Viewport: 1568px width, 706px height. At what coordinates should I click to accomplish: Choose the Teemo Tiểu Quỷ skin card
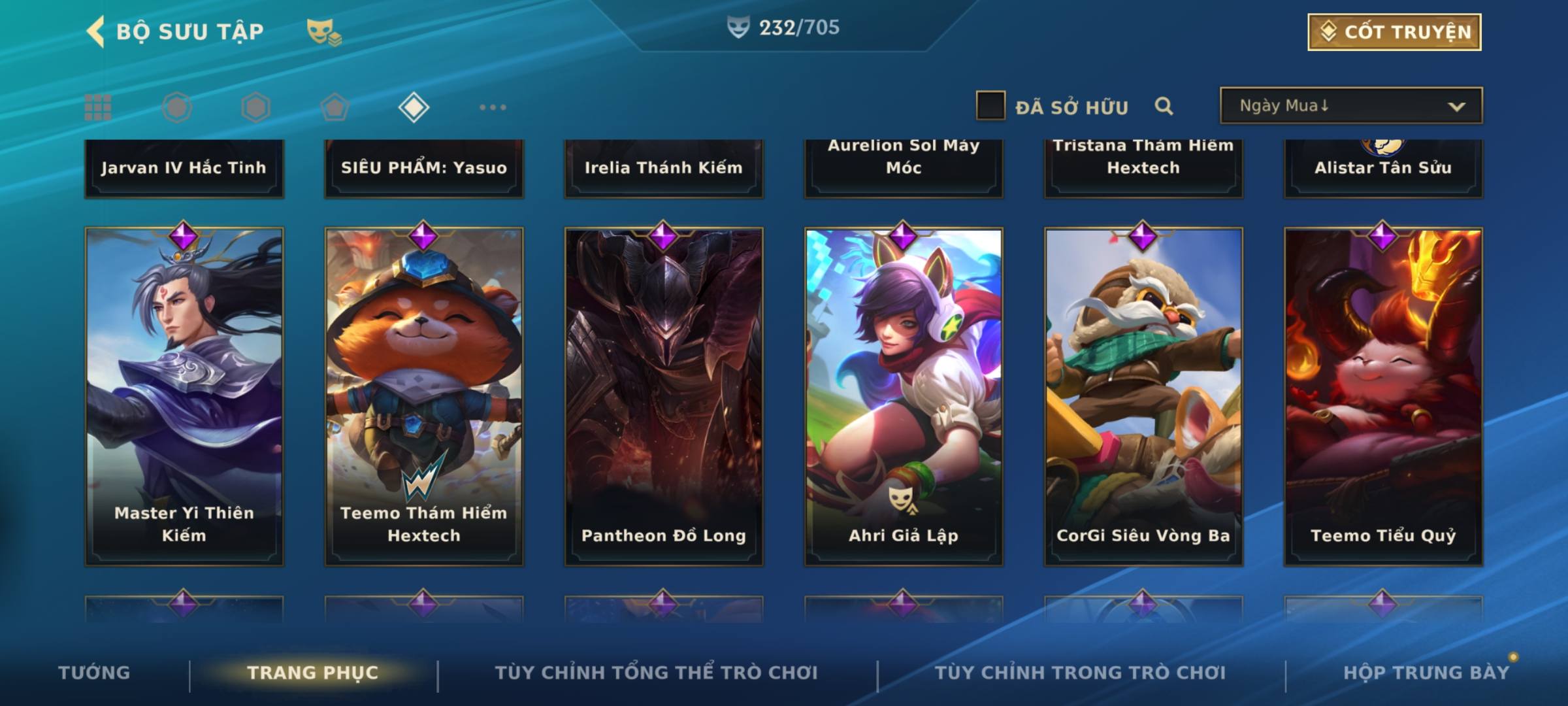(1383, 396)
